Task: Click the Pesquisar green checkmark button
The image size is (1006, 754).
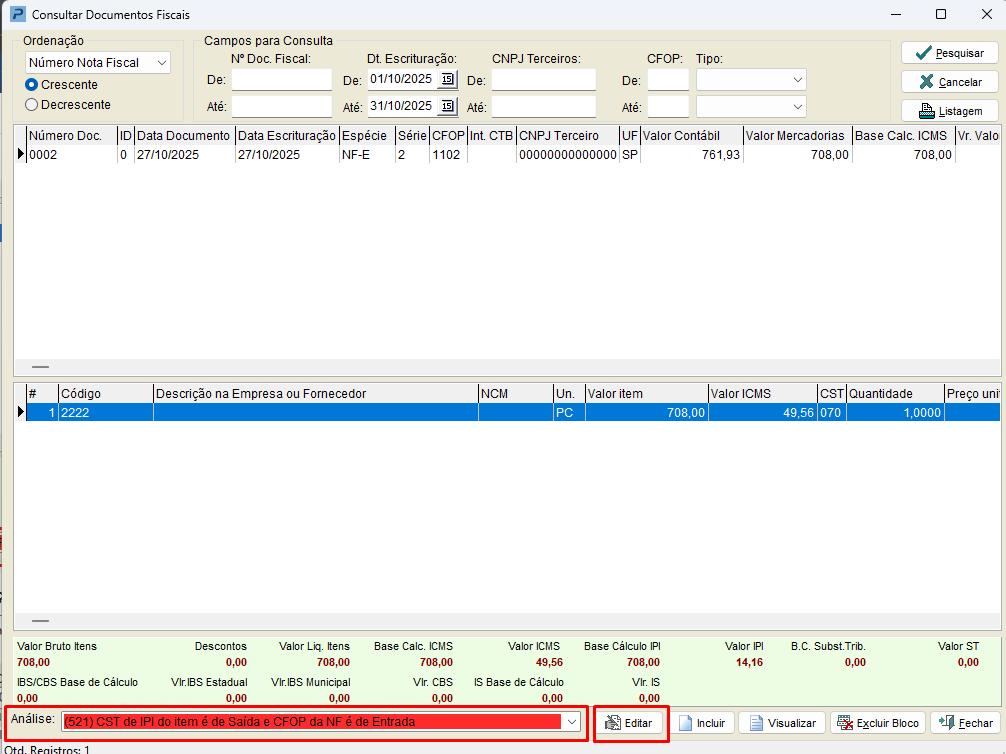Action: point(949,53)
